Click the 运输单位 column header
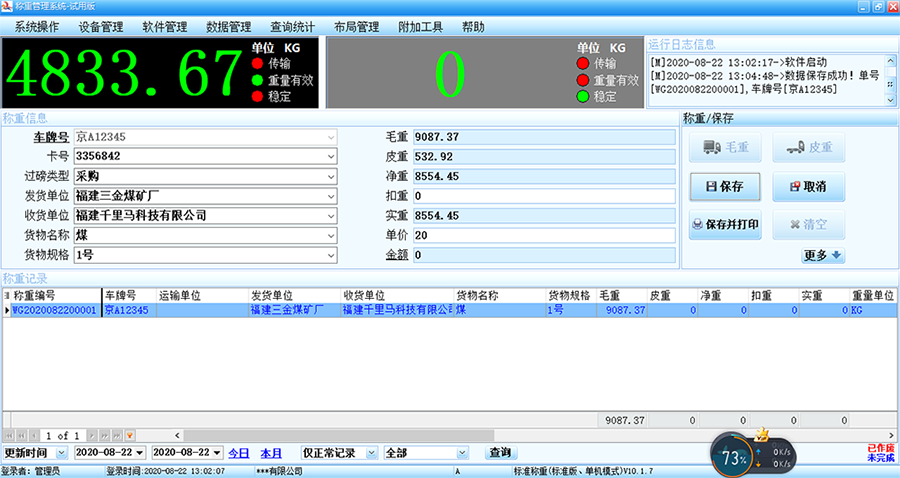The image size is (900, 478). click(202, 296)
